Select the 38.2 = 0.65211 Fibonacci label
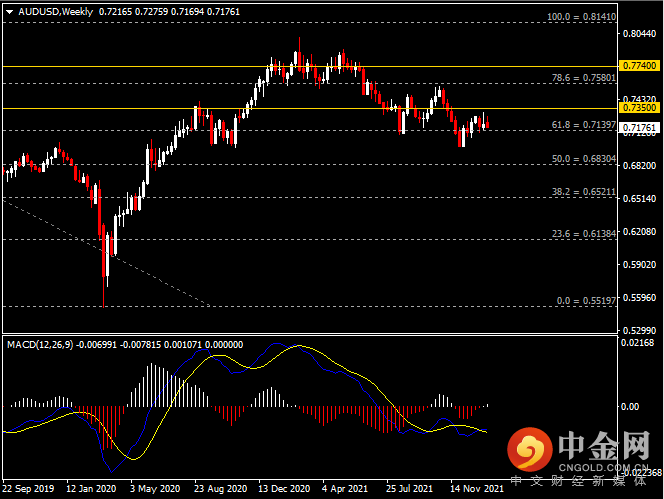This screenshot has height=499, width=664. point(584,192)
